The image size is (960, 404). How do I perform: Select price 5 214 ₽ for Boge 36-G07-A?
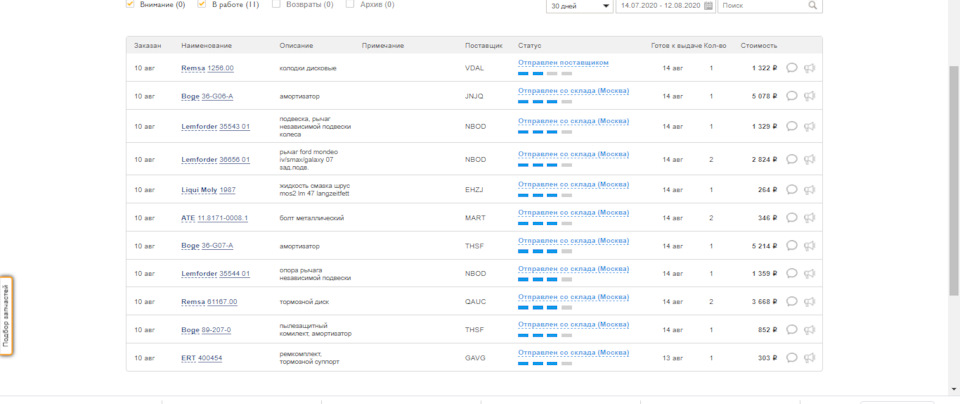pos(764,246)
